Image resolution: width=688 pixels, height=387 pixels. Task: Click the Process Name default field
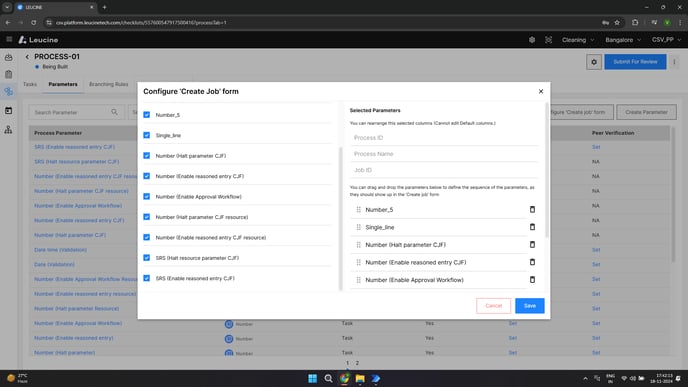tap(444, 154)
